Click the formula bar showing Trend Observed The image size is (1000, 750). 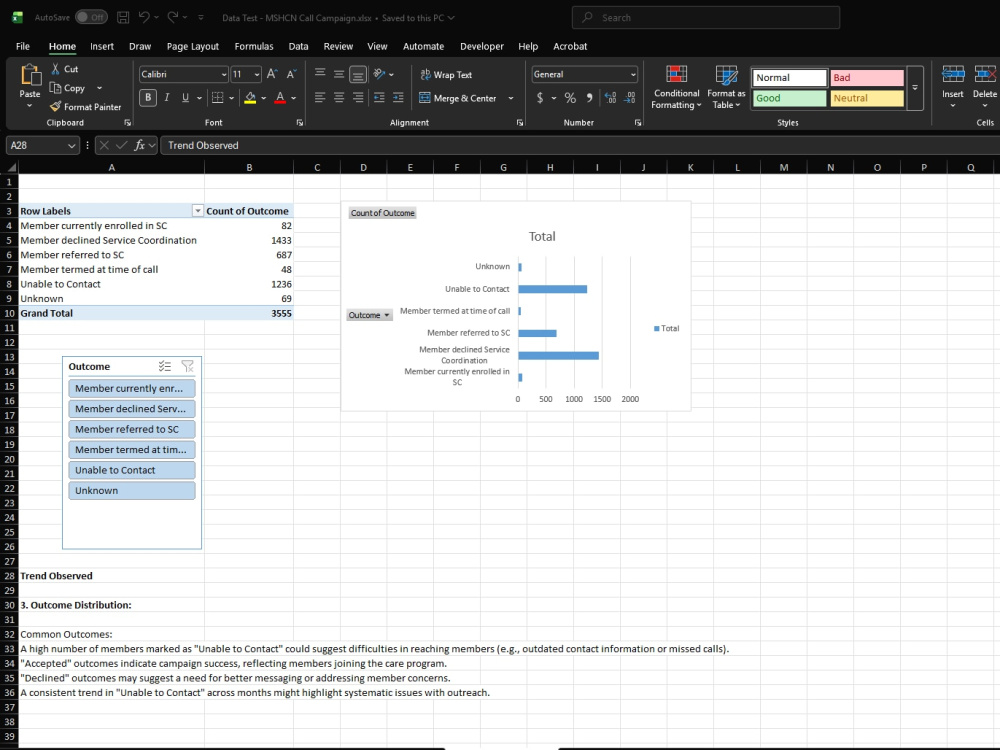(579, 145)
